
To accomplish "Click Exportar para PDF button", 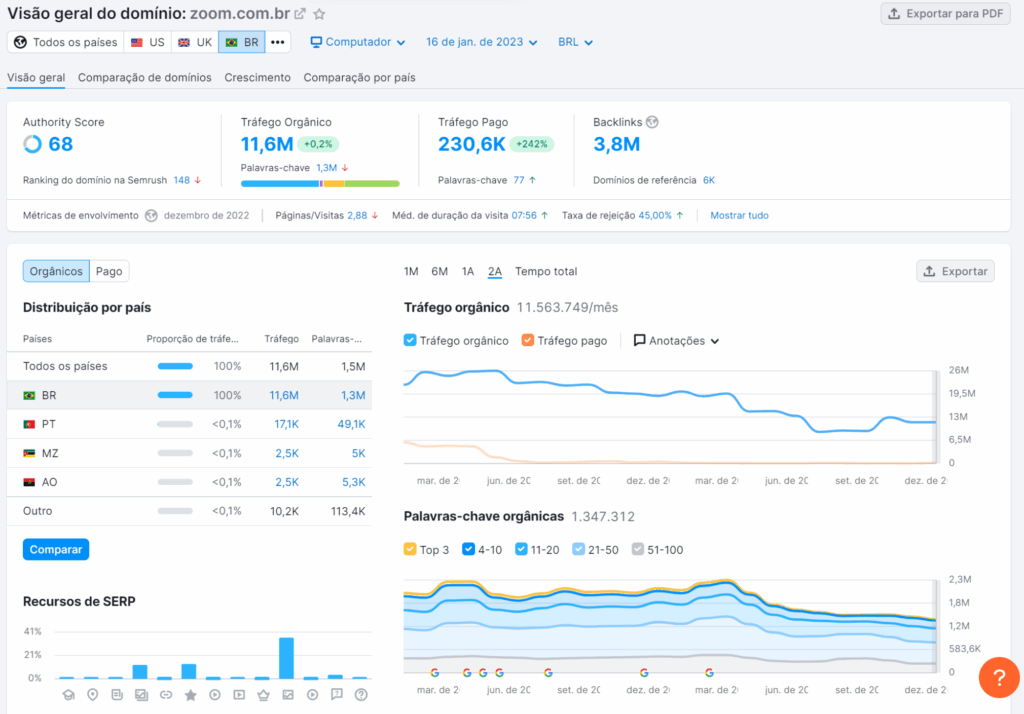I will 945,14.
